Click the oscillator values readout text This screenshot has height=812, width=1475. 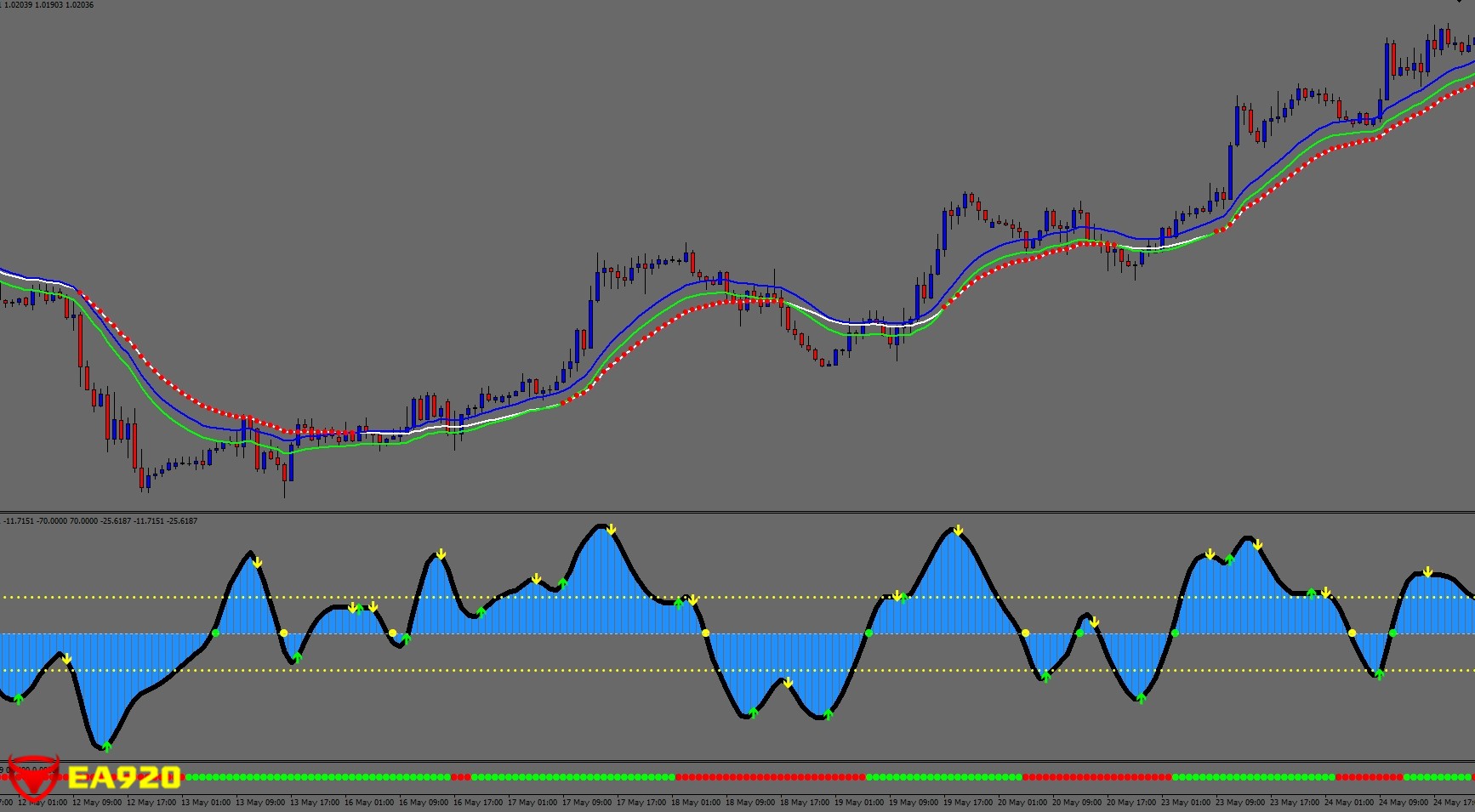click(100, 521)
